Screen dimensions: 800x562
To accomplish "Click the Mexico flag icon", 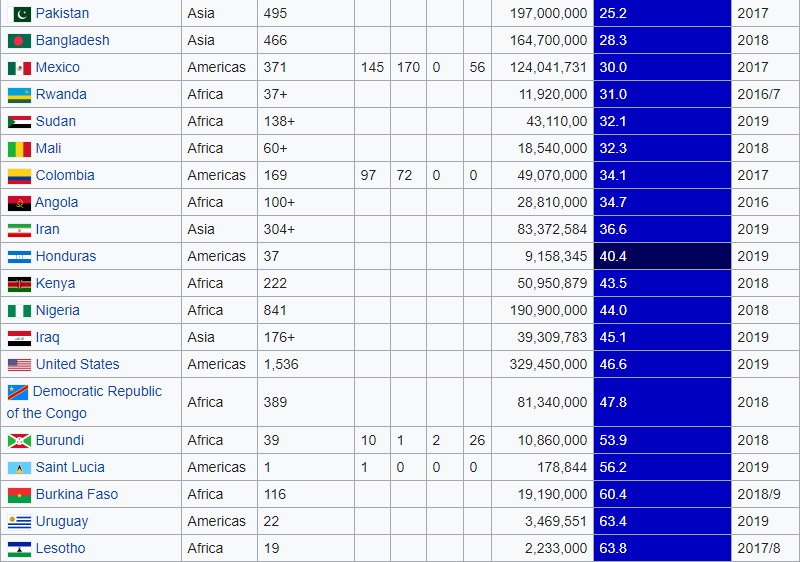I will pos(19,68).
